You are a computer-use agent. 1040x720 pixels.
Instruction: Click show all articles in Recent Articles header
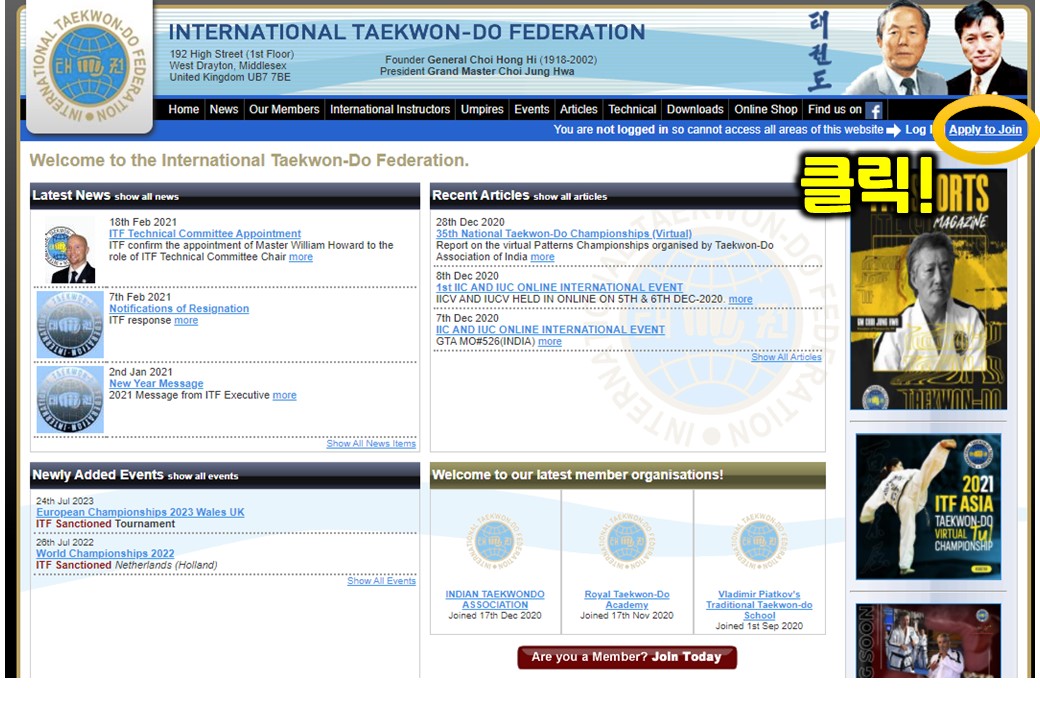pyautogui.click(x=570, y=197)
